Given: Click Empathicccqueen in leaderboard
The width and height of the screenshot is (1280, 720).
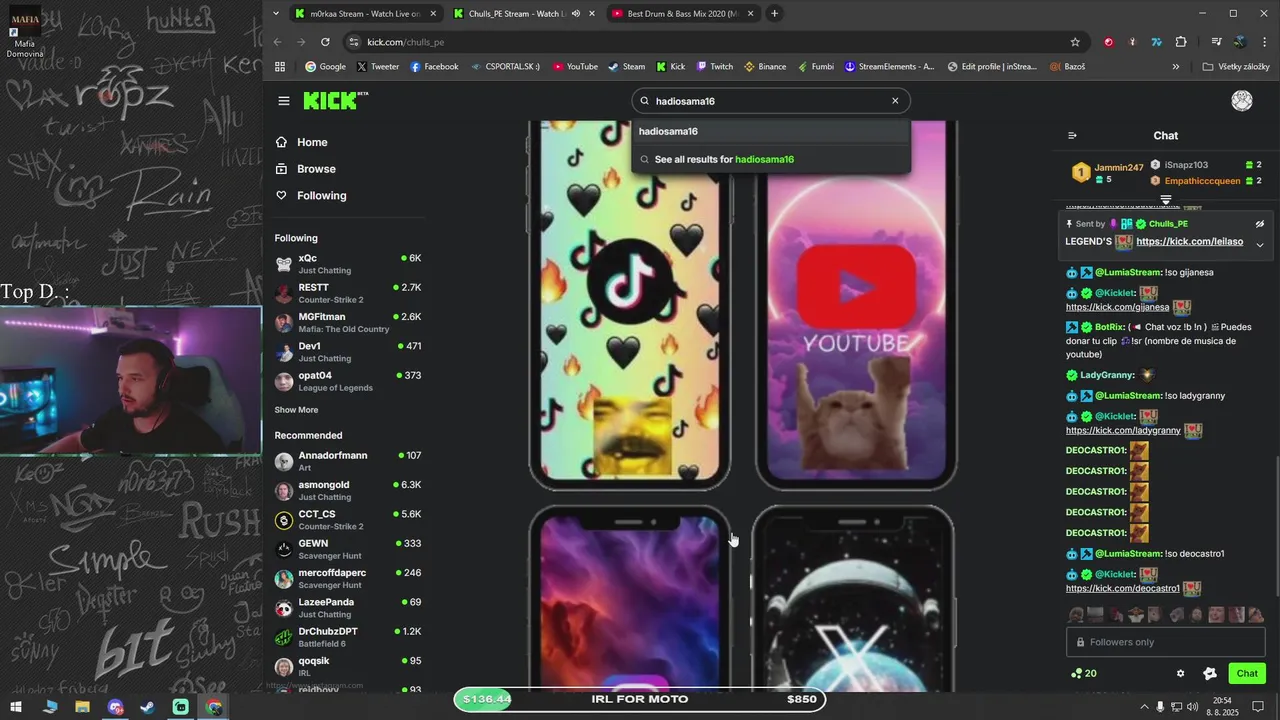Looking at the screenshot, I should point(1202,181).
